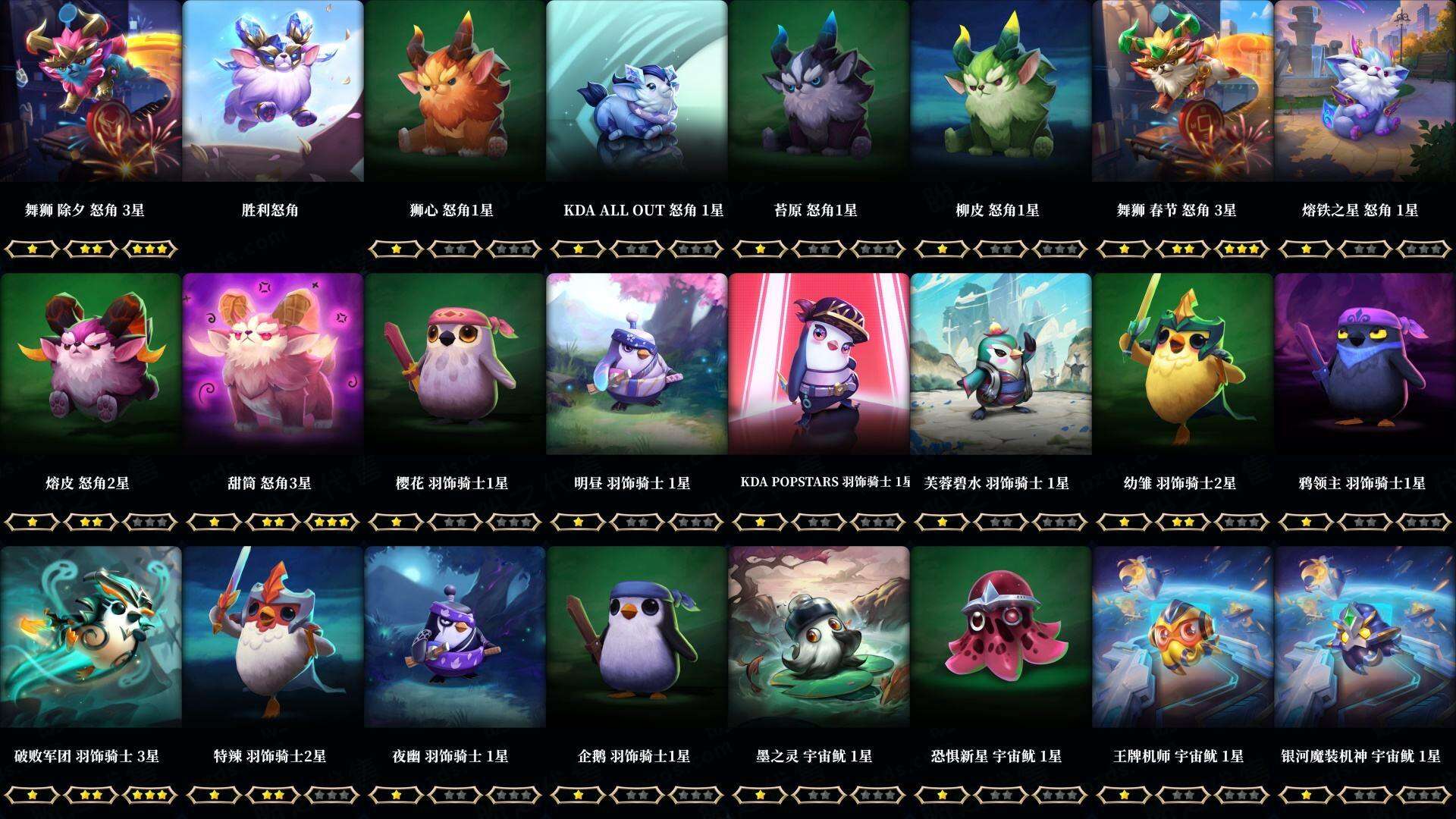Select the KDA POPSTARS 羽饰骑士 portrait
Image resolution: width=1456 pixels, height=819 pixels.
819,364
